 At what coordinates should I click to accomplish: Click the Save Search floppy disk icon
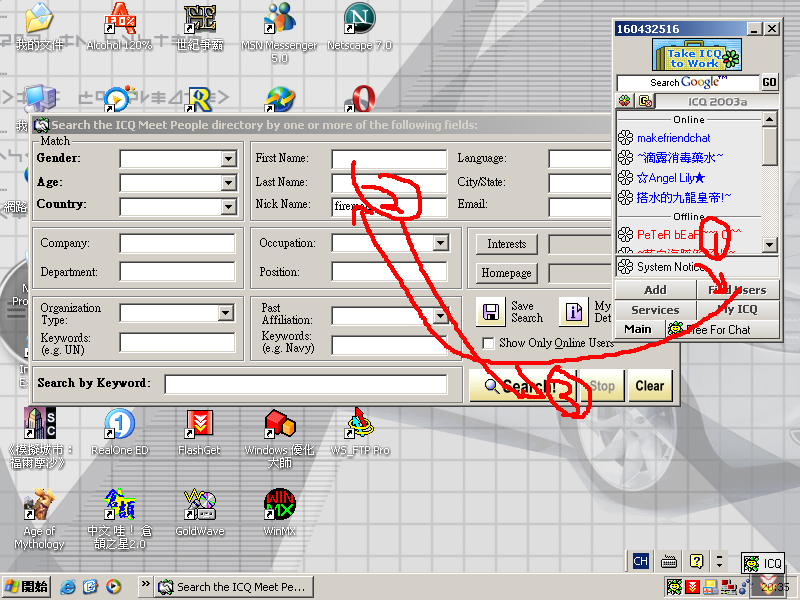491,312
